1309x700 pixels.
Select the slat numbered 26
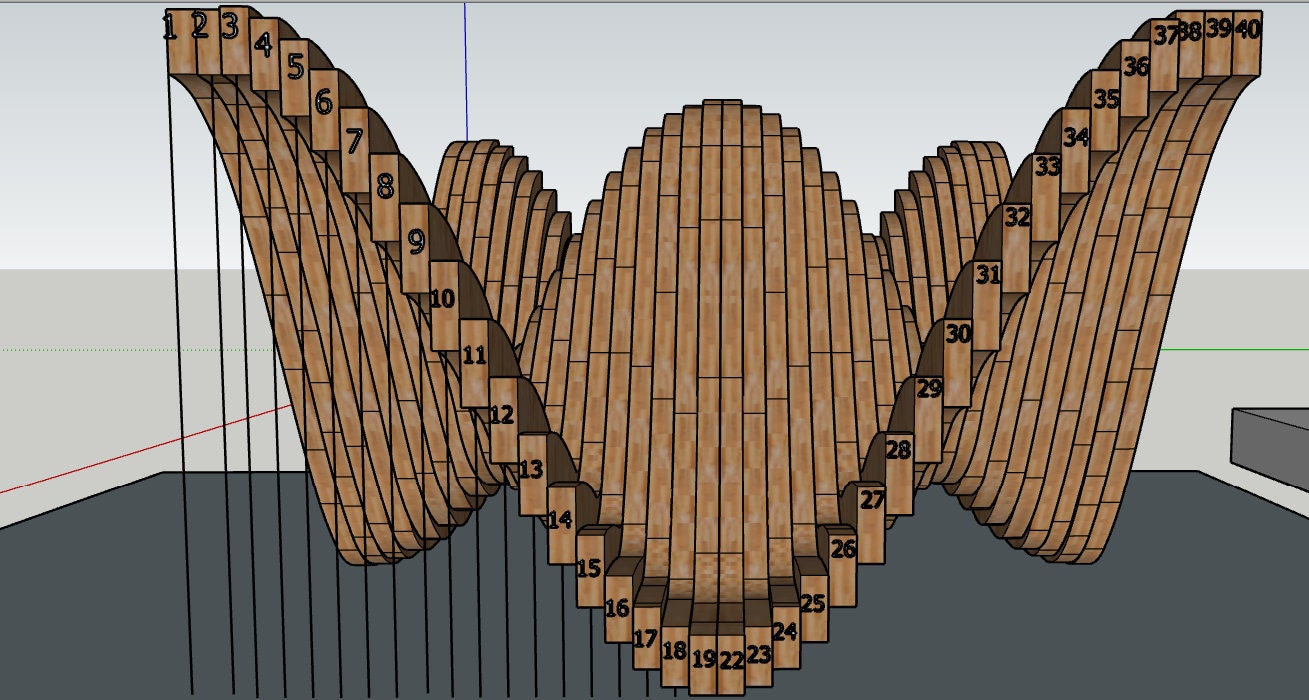843,569
